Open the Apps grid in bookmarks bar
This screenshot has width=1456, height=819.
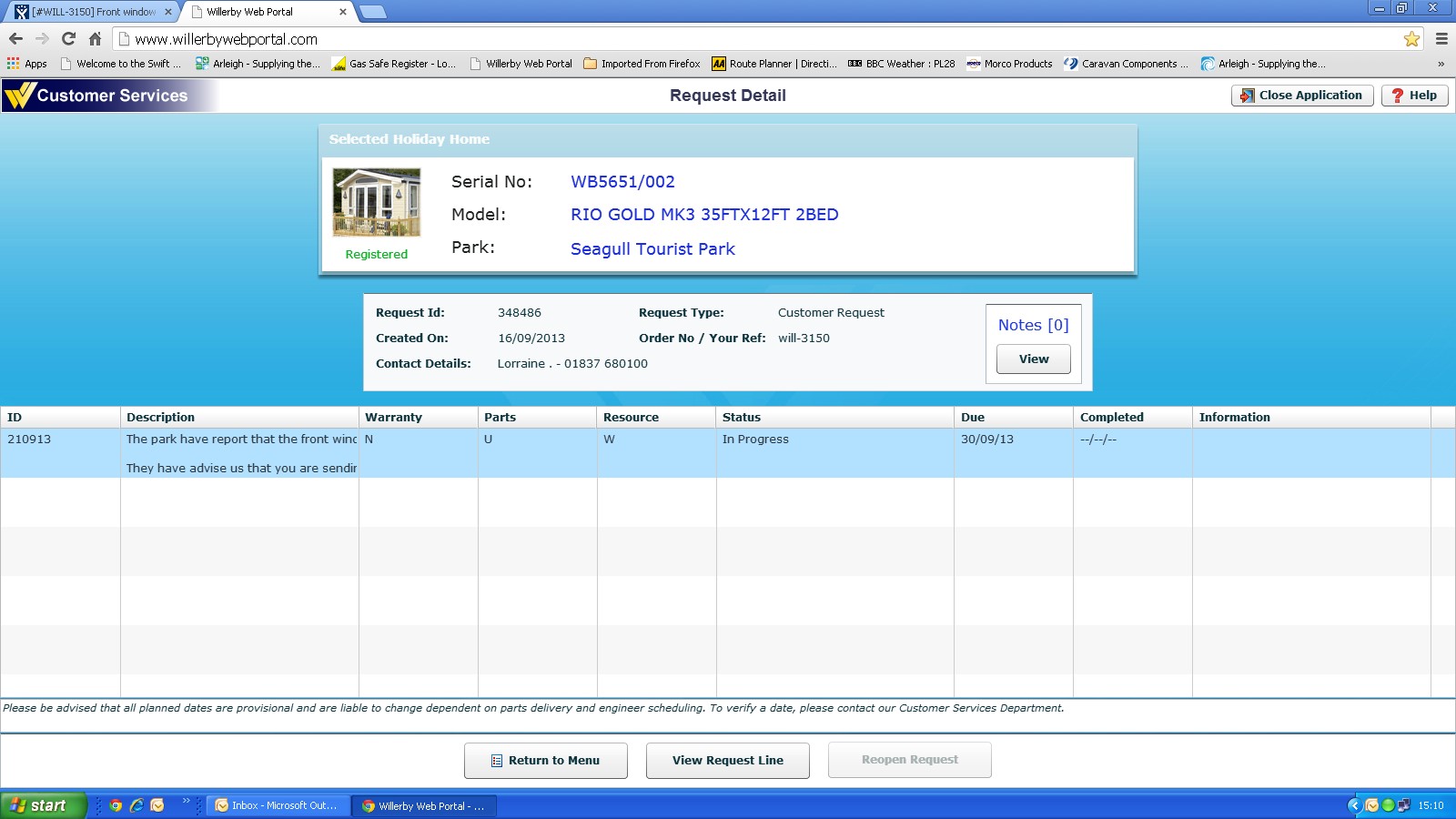[x=27, y=64]
